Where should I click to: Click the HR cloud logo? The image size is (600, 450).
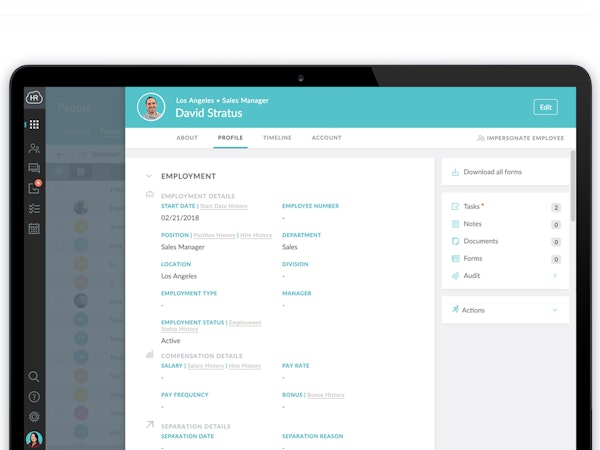34,98
